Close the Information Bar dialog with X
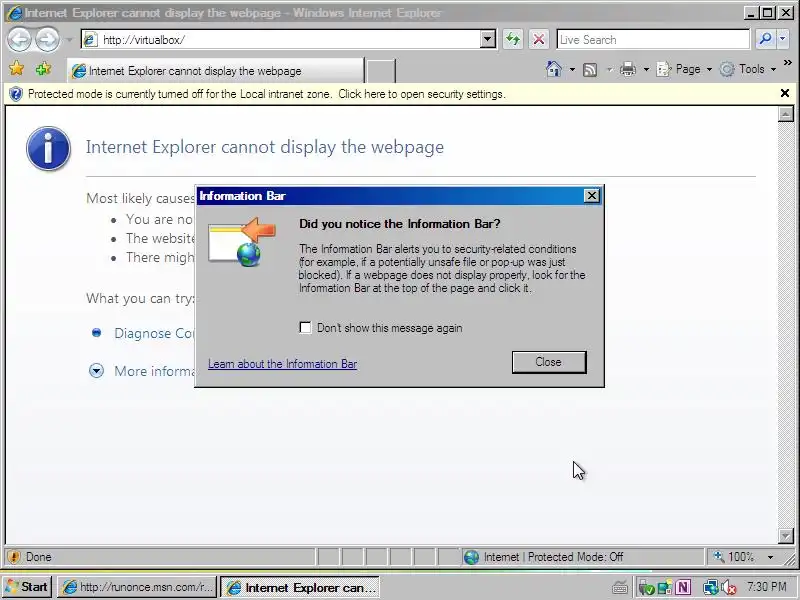 tap(591, 195)
